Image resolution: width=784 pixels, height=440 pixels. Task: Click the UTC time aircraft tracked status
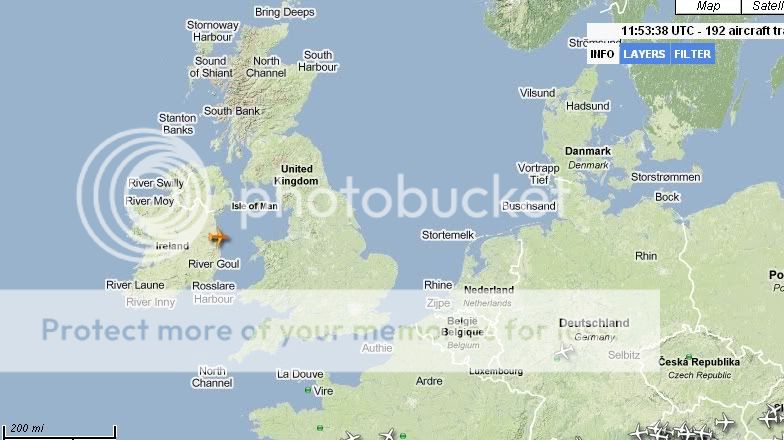[x=701, y=31]
